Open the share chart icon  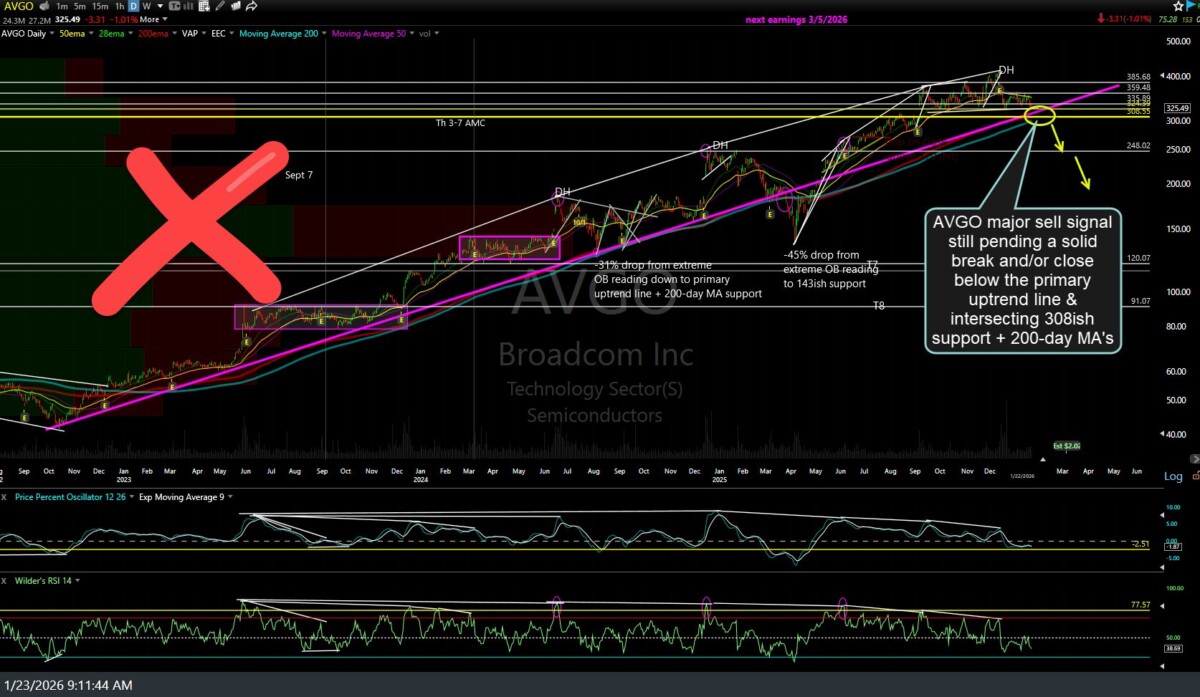(252, 5)
